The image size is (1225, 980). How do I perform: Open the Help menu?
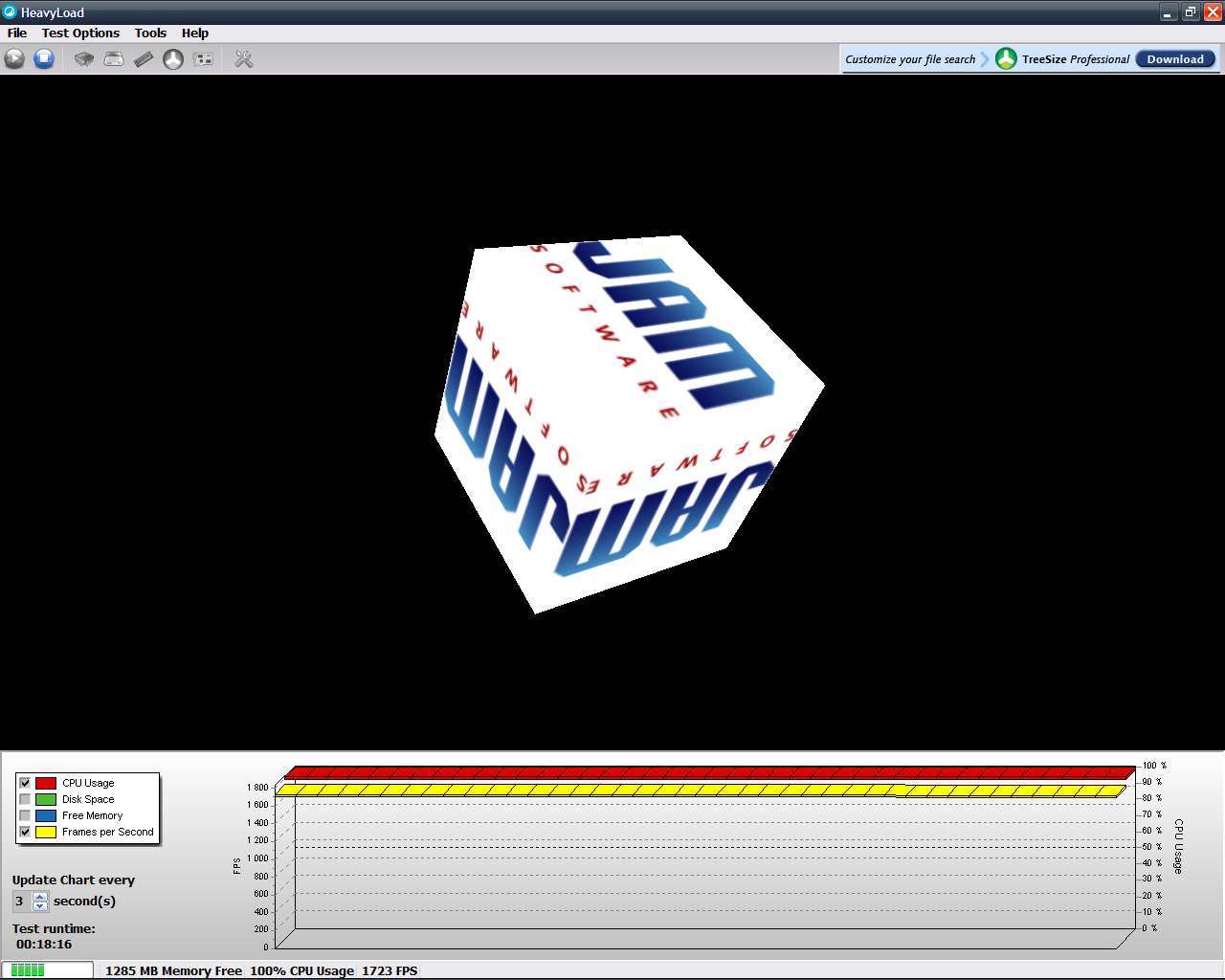[195, 33]
